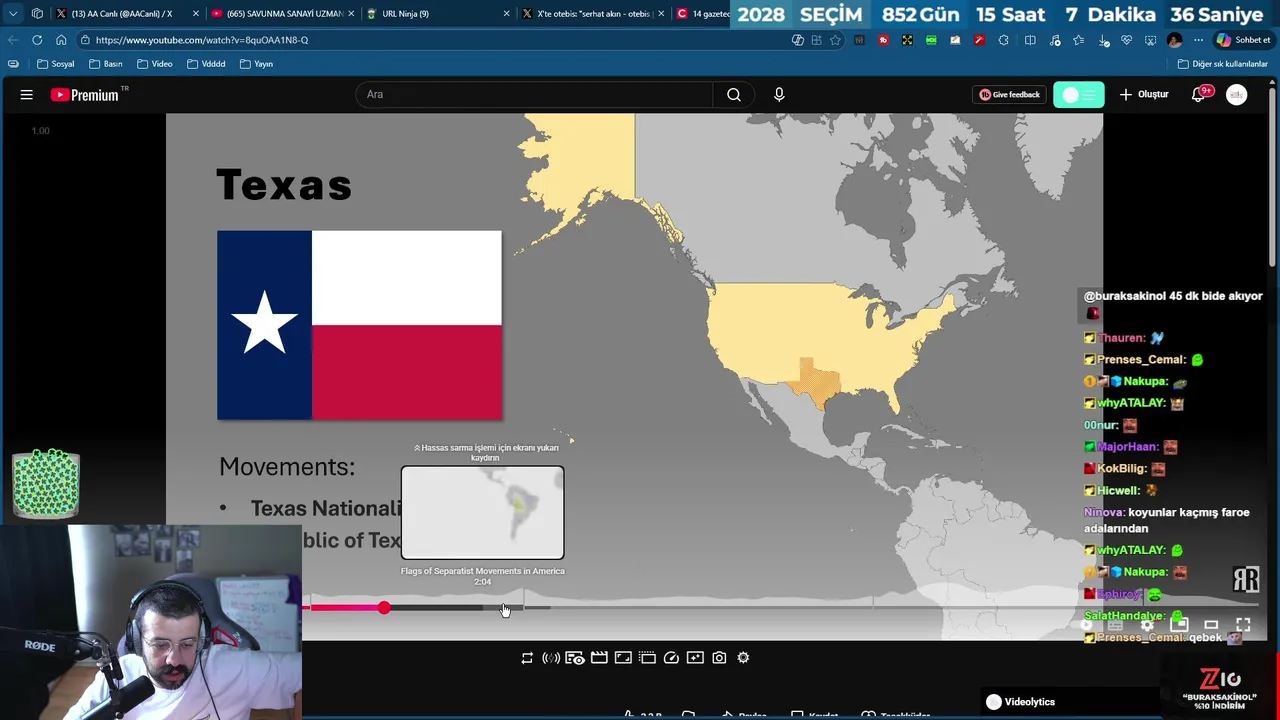The height and width of the screenshot is (720, 1280).
Task: Open the browser downloads icon
Action: pos(1103,40)
